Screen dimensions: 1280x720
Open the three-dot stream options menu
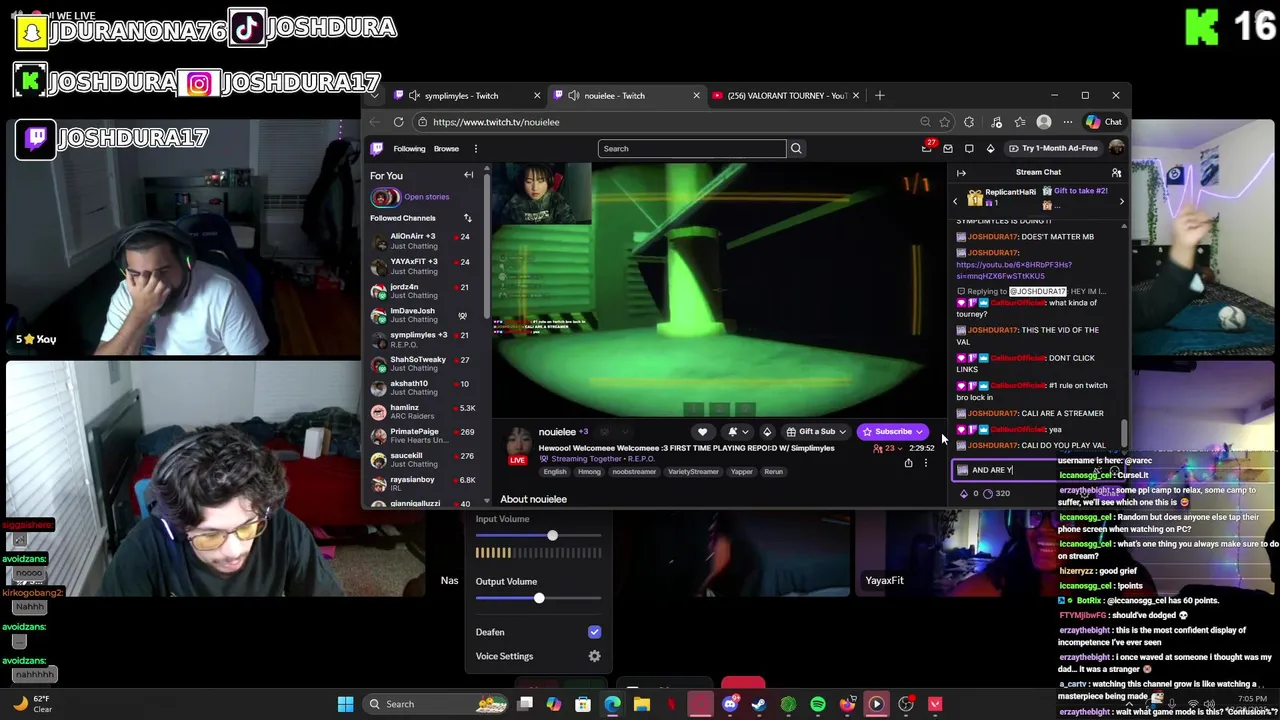pos(925,463)
